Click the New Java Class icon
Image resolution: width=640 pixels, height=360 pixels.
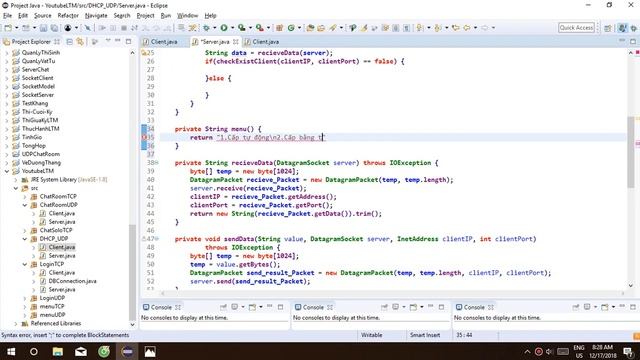coord(291,28)
